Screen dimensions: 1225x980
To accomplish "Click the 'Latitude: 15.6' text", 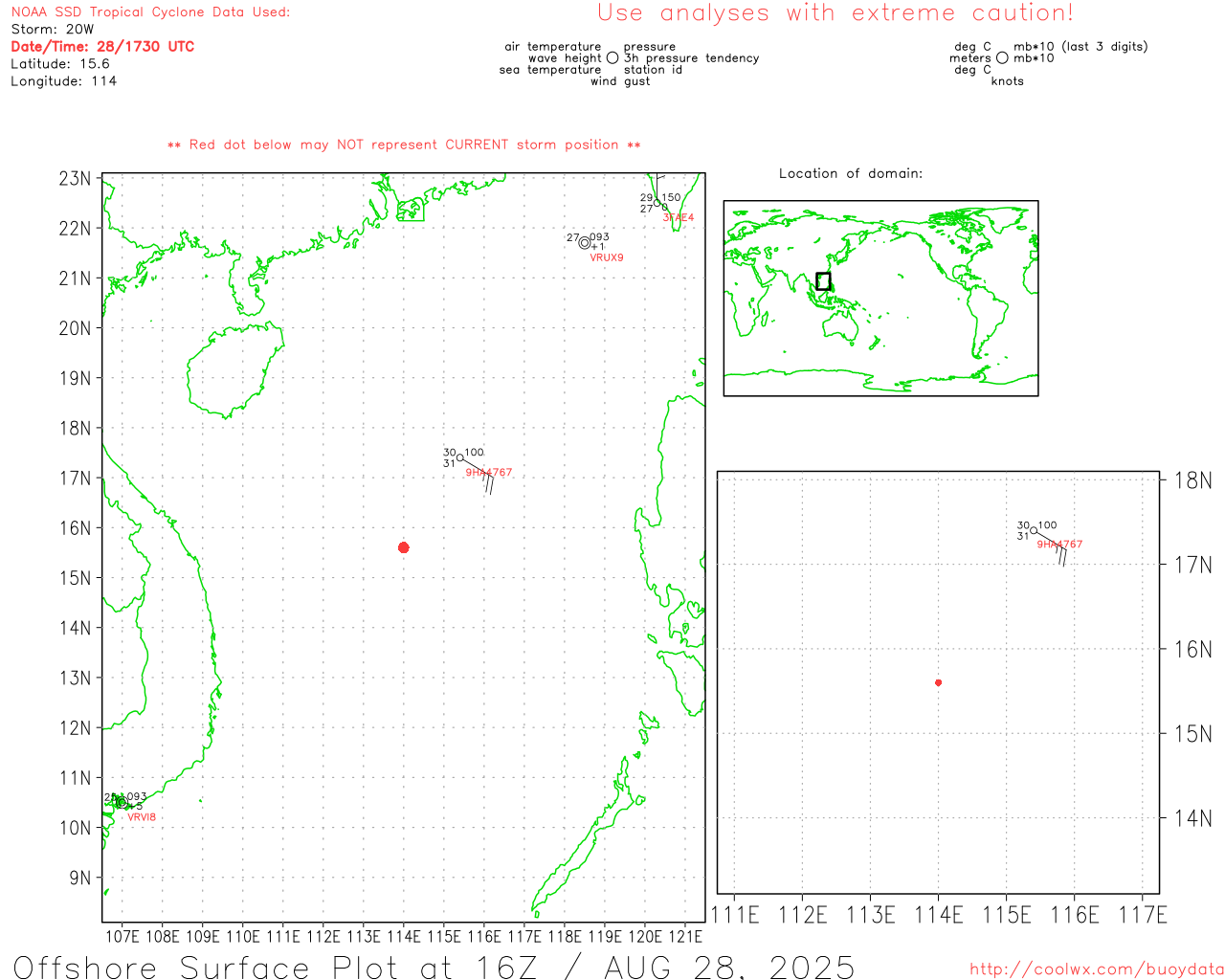I will (60, 64).
